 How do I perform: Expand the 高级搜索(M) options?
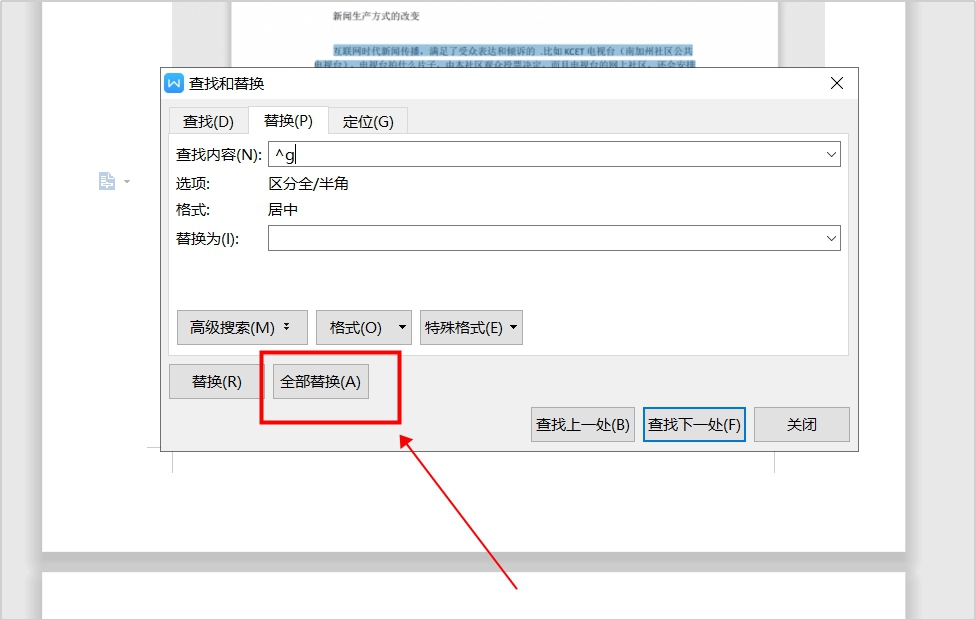(x=241, y=327)
